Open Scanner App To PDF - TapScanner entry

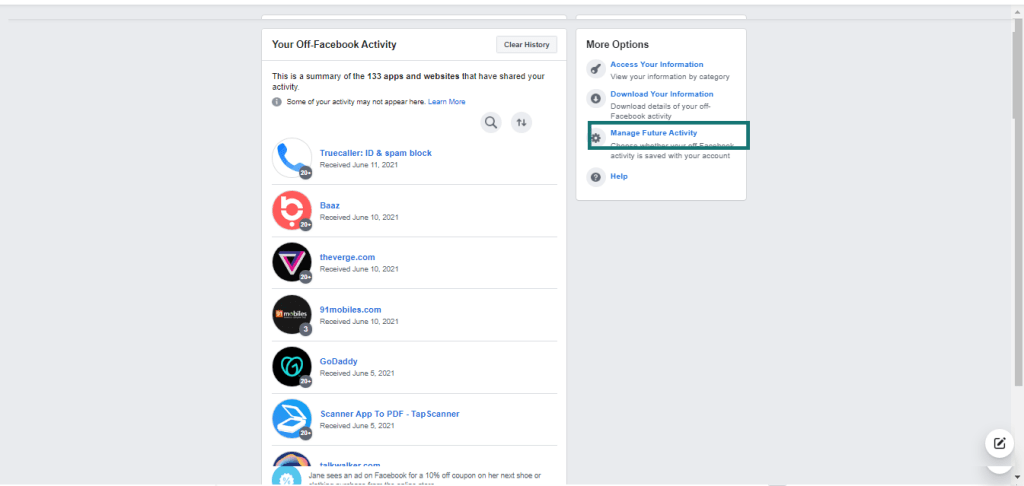point(390,414)
